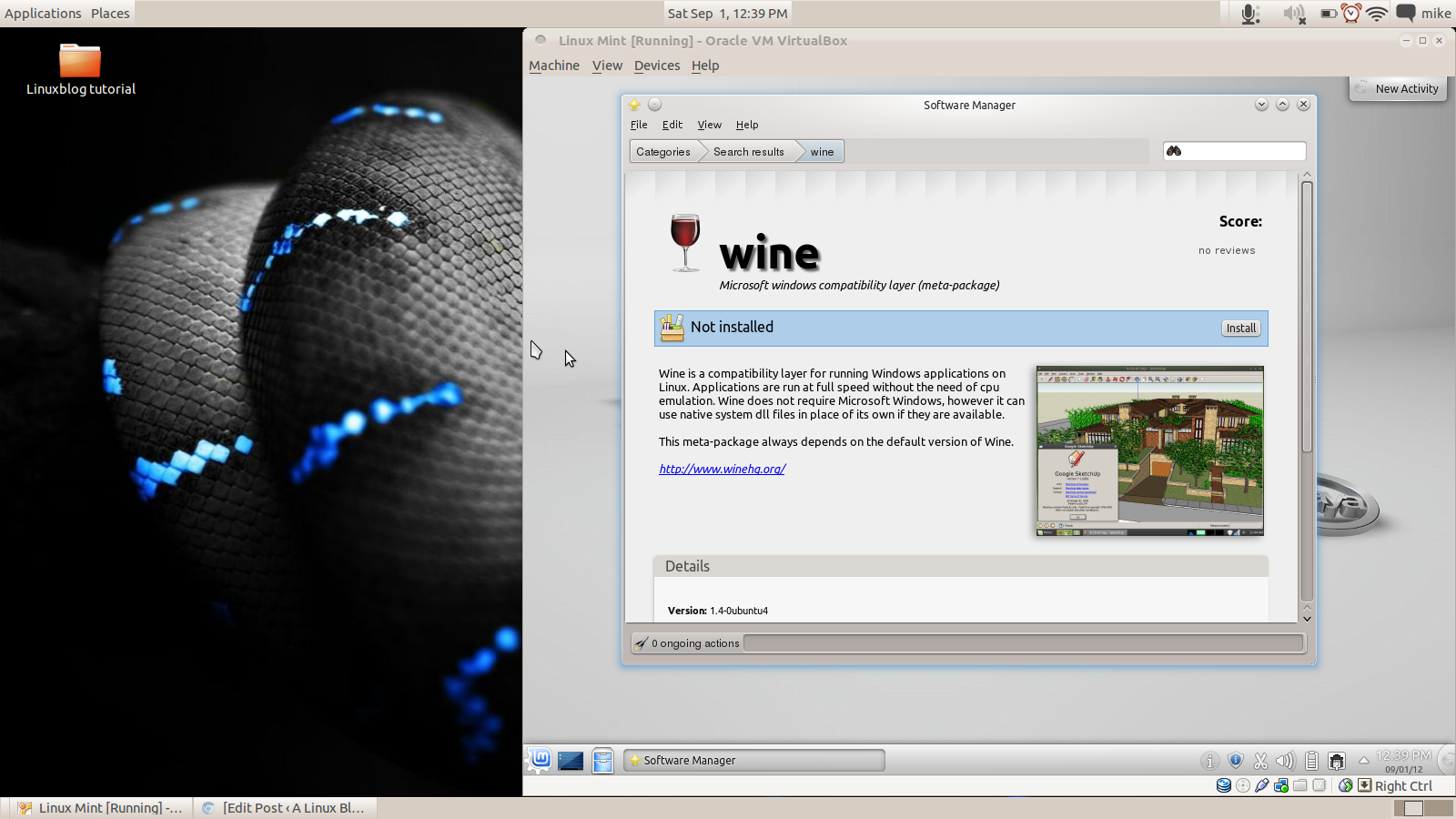Return to Search results breadcrumb

(749, 152)
